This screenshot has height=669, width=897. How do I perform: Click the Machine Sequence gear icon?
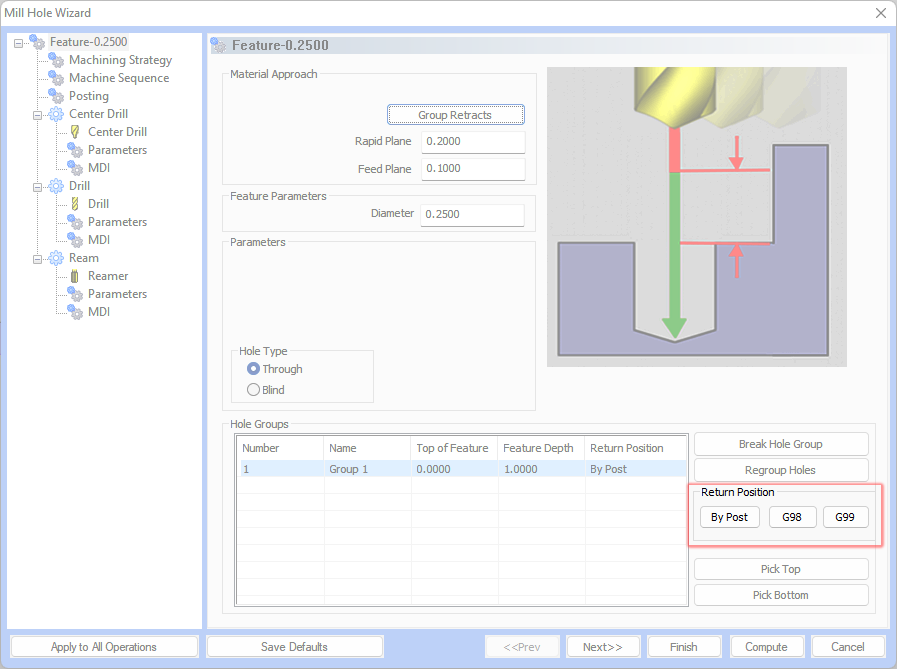[56, 78]
